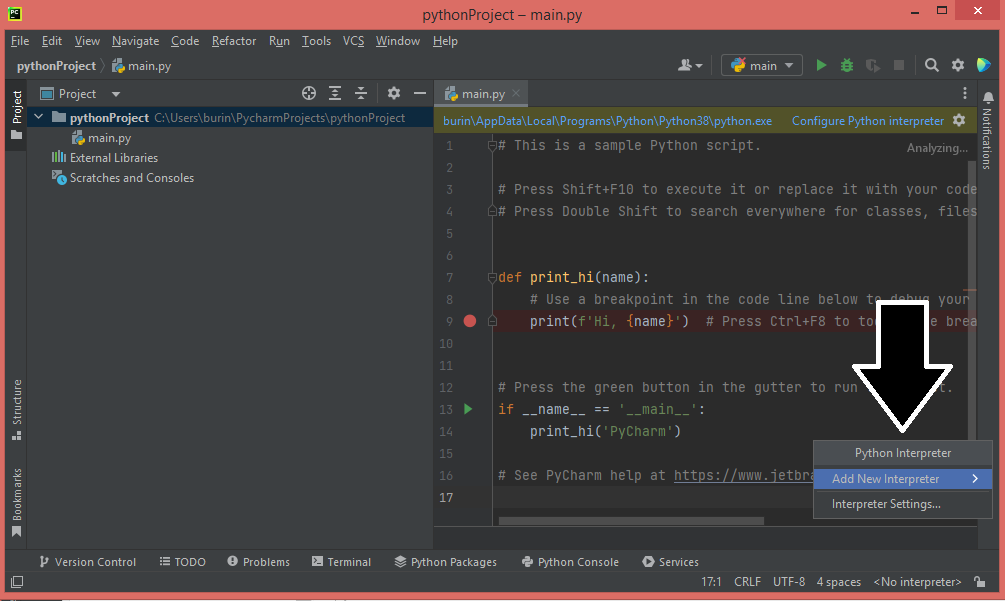The height and width of the screenshot is (601, 1005).
Task: Open IDE settings gear in top toolbar
Action: pyautogui.click(x=958, y=65)
